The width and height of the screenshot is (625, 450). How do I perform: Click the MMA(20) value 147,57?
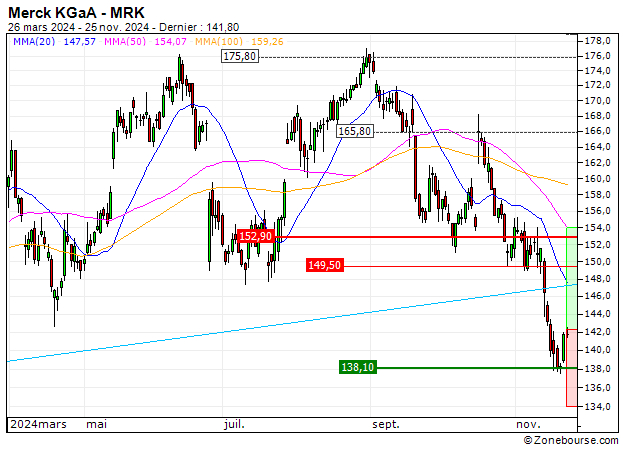click(x=80, y=41)
